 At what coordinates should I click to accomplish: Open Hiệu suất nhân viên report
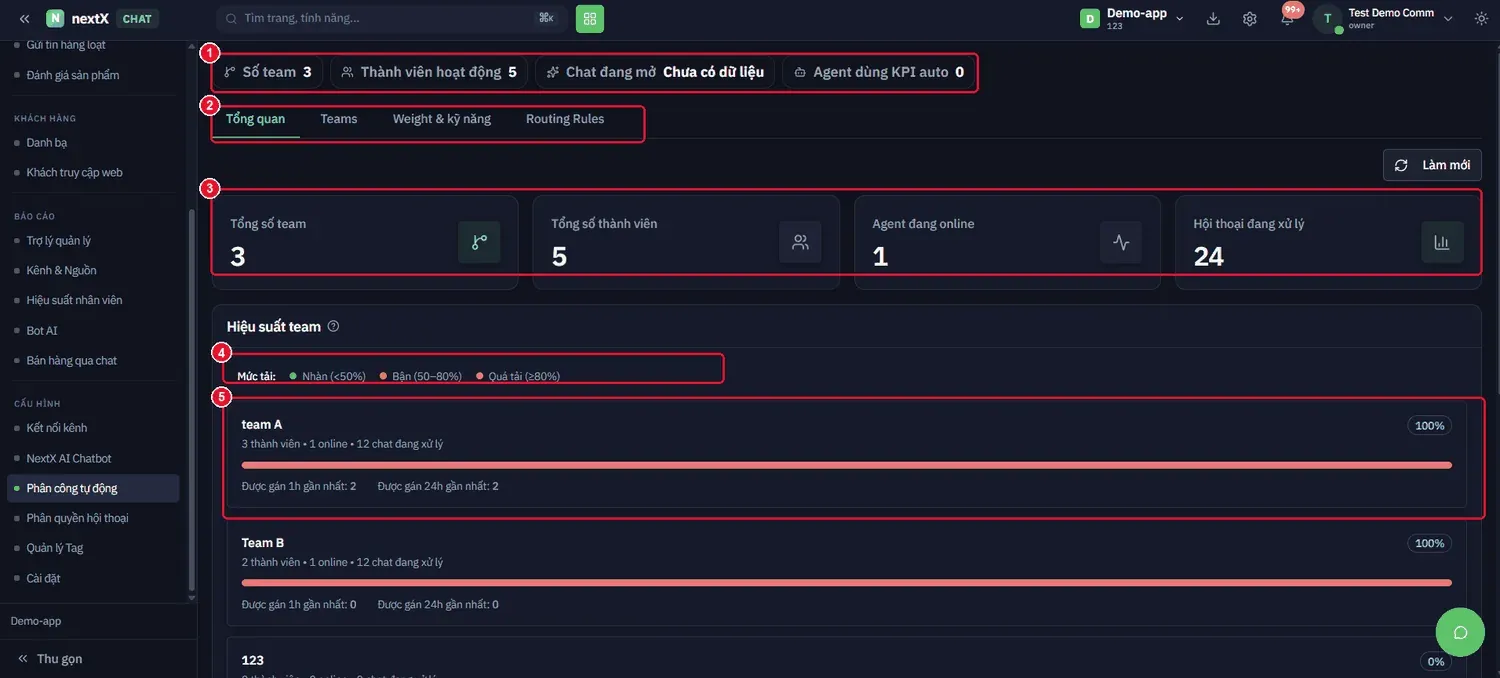74,300
